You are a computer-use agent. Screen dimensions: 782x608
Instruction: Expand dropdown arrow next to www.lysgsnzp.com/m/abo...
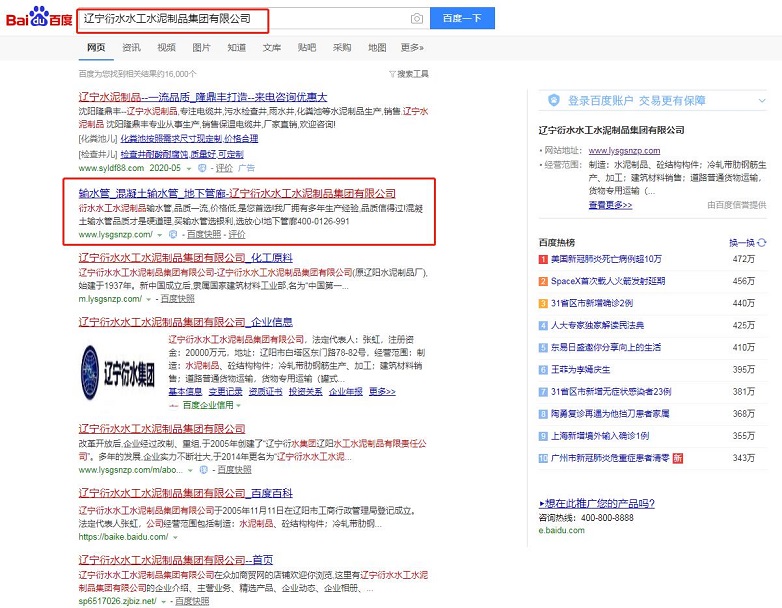click(x=190, y=470)
